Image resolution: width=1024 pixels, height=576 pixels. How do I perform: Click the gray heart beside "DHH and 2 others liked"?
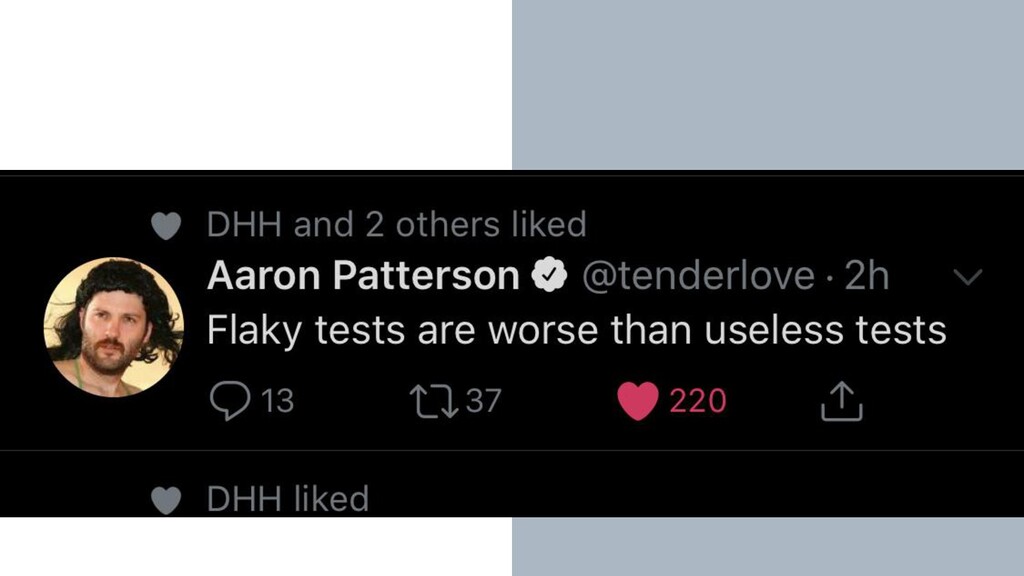point(166,227)
